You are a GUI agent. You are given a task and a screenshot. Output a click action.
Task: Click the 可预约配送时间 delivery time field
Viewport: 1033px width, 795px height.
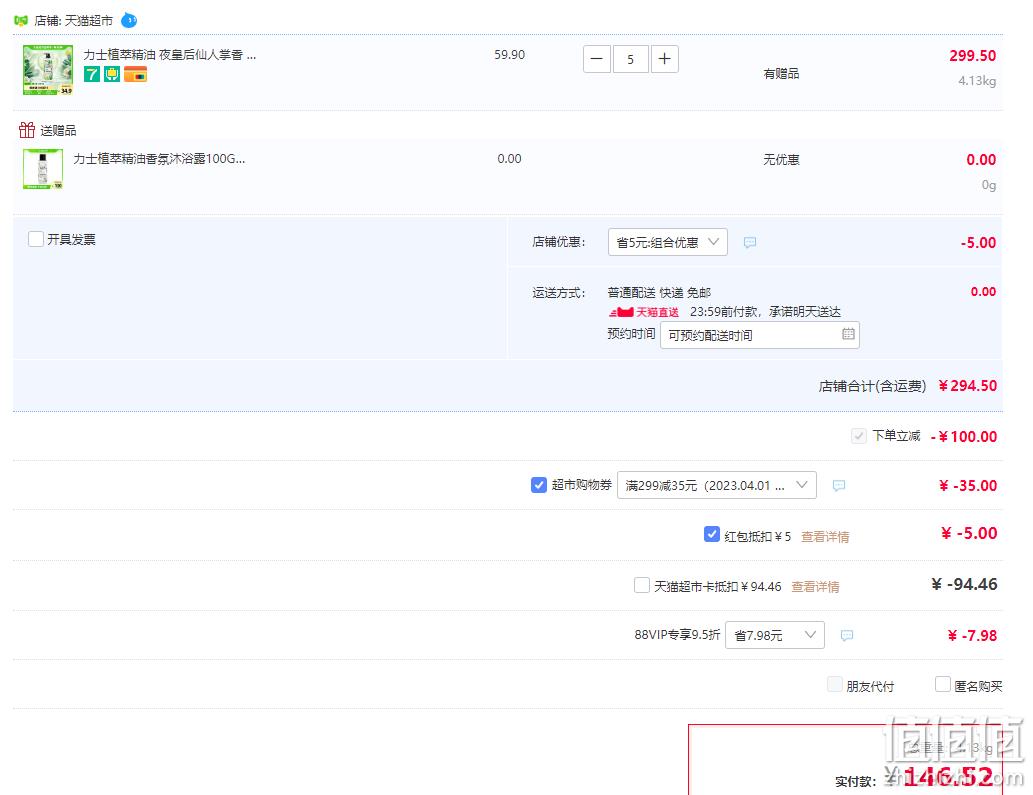(x=760, y=335)
